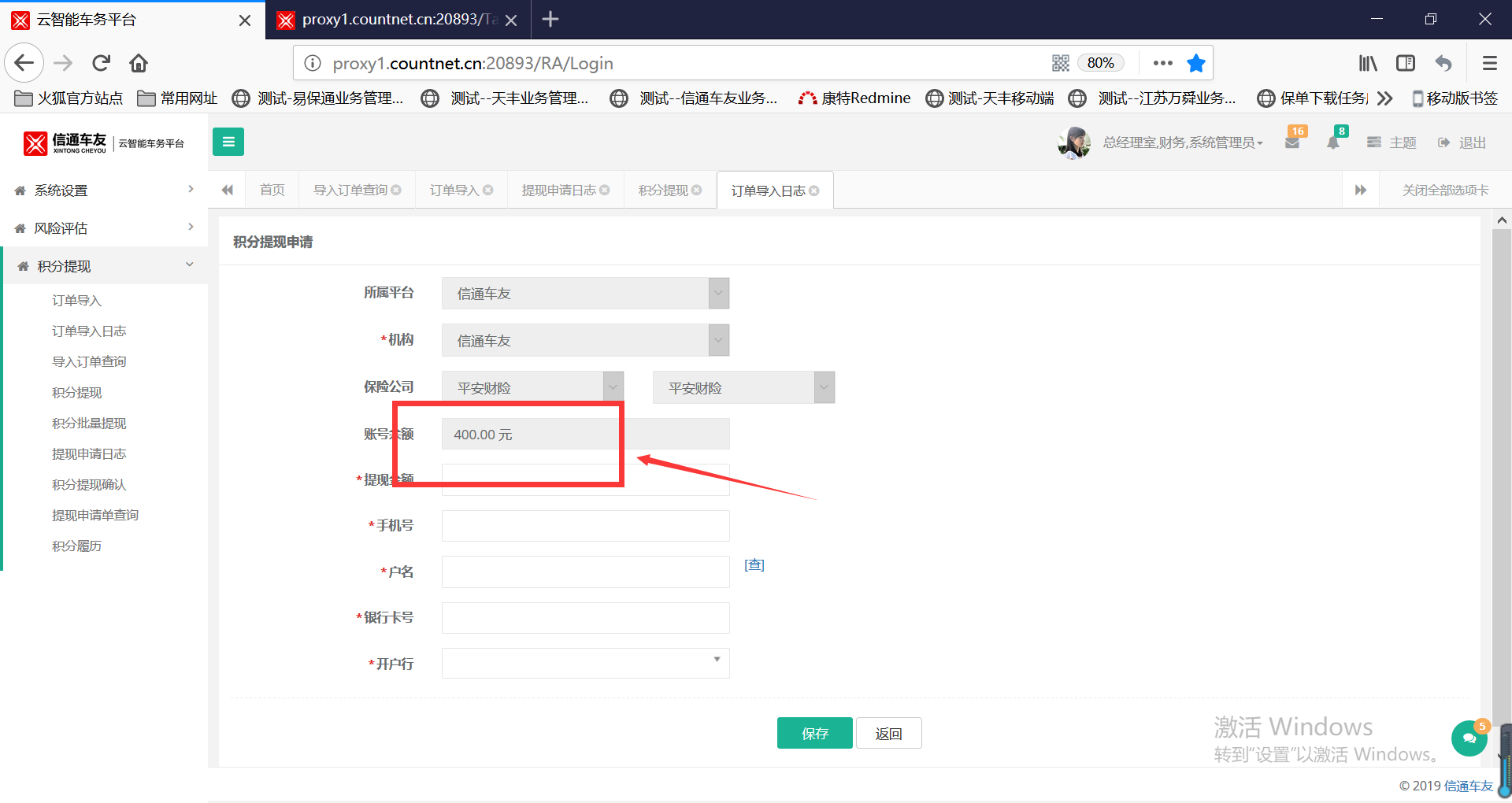Click the 手机号 input field
The height and width of the screenshot is (803, 1512).
585,526
